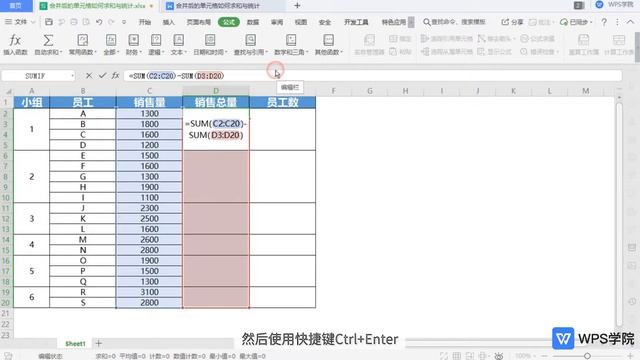Open the 财务 functions icon
Image resolution: width=640 pixels, height=360 pixels.
click(133, 40)
